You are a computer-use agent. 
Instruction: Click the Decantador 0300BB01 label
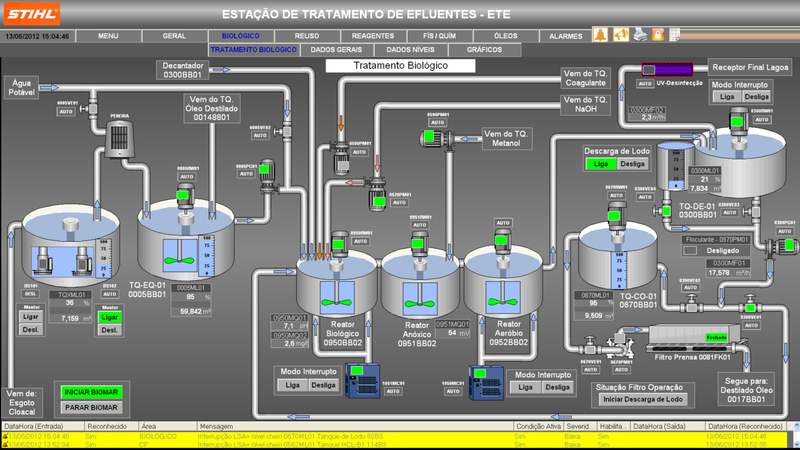(x=183, y=70)
